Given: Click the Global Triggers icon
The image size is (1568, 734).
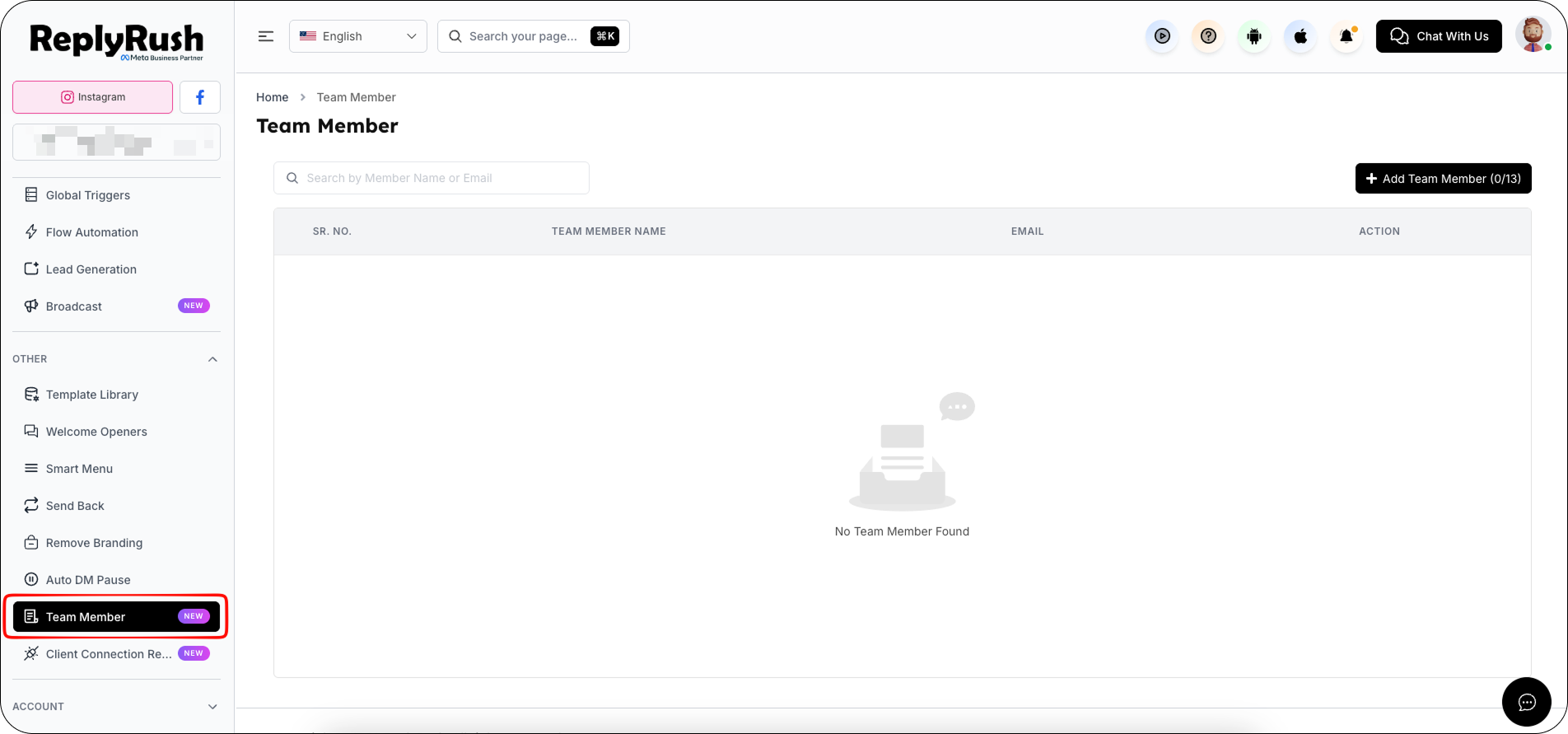Looking at the screenshot, I should 31,195.
